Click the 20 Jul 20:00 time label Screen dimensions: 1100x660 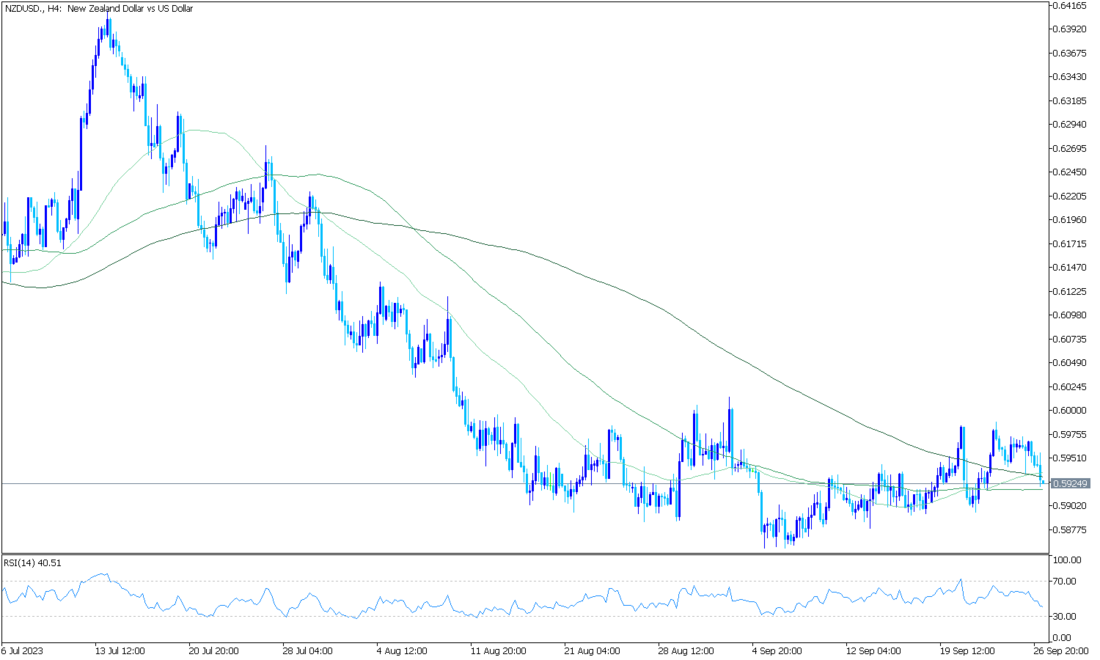(214, 651)
